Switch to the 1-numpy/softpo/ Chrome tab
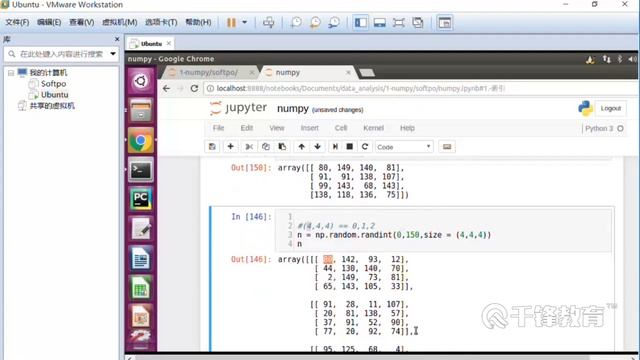Screen dimensions: 640x360 tap(208, 73)
